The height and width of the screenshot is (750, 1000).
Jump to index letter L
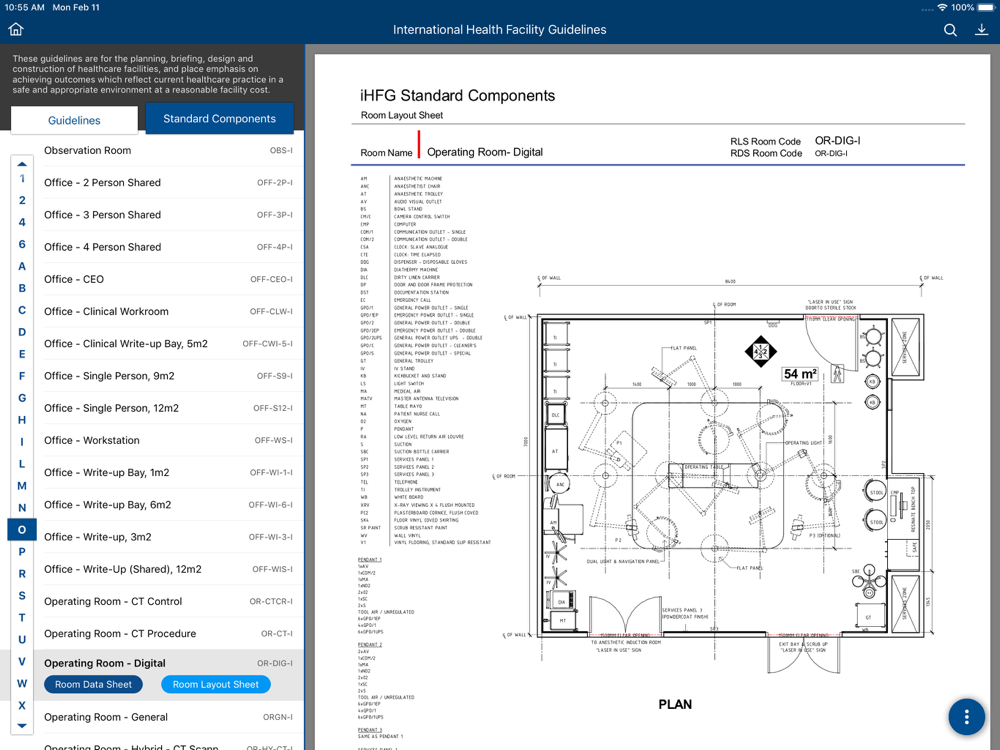tap(22, 464)
